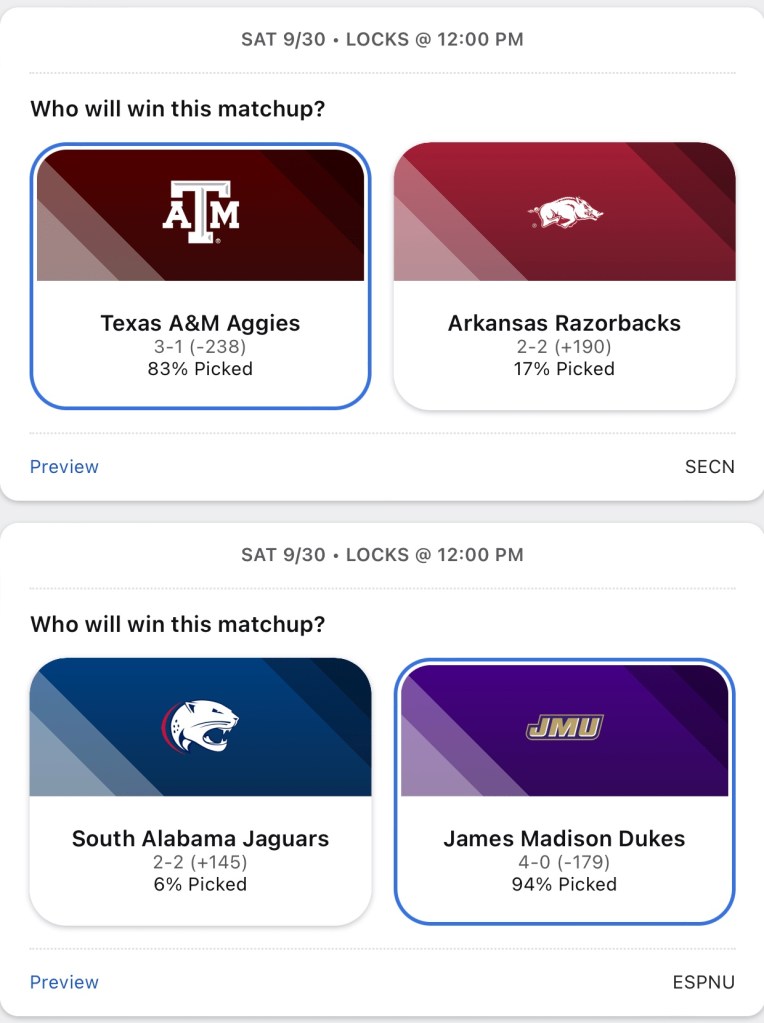Click the 6% Picked text
Viewport: 764px width, 1023px height.
pos(200,884)
